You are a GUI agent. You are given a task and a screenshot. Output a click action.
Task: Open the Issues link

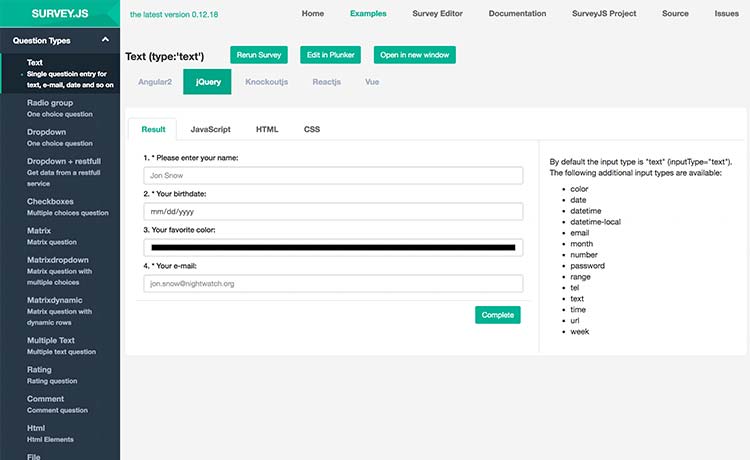point(727,13)
